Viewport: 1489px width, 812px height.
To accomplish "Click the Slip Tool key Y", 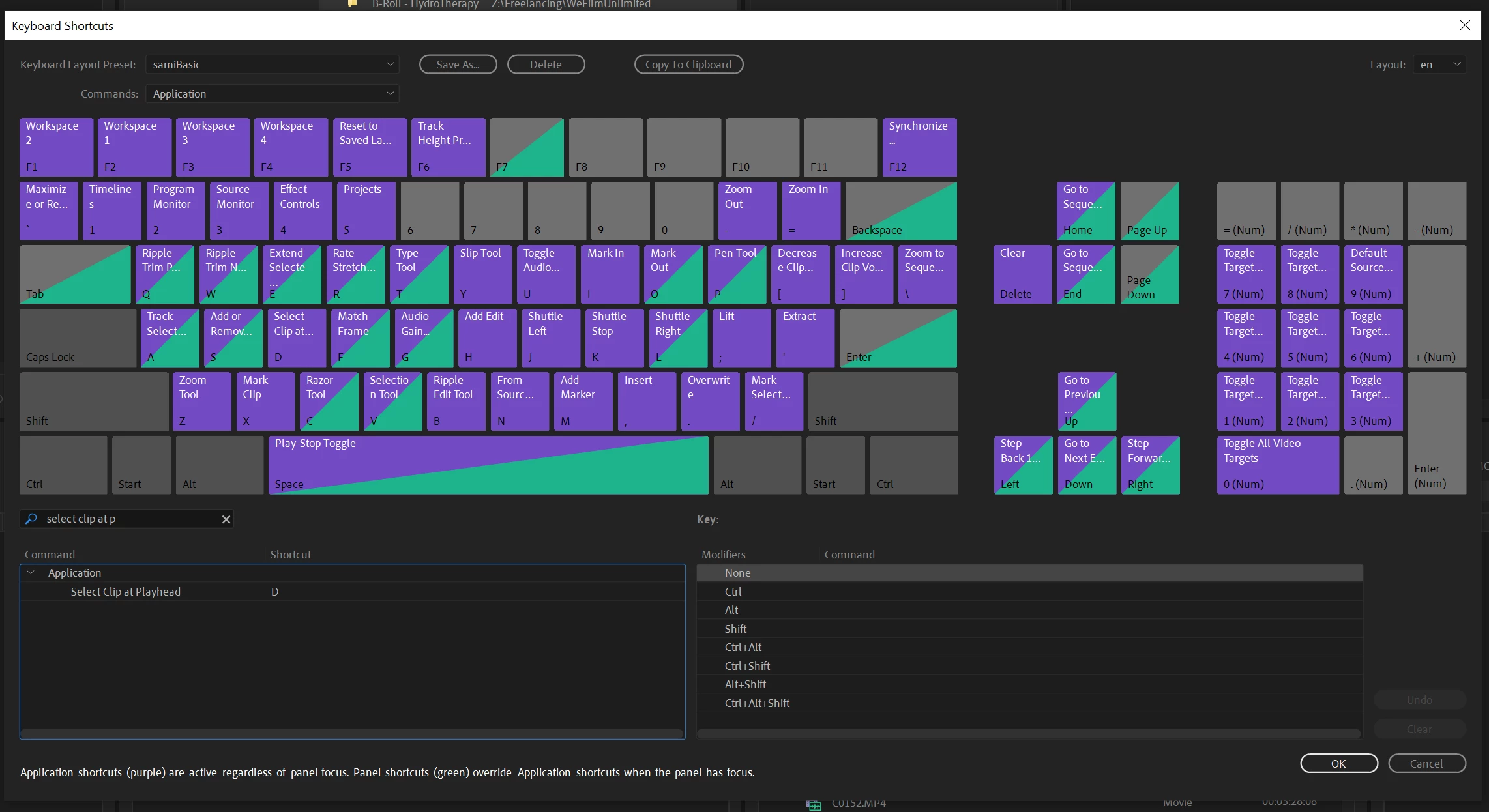I will [x=482, y=274].
